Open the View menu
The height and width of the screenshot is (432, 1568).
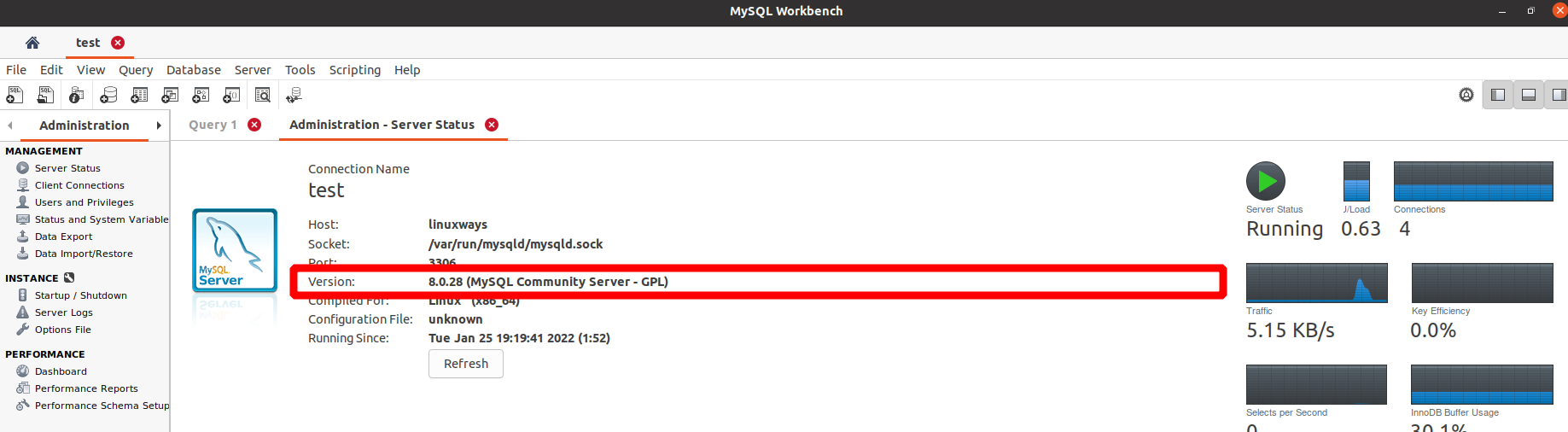click(90, 70)
